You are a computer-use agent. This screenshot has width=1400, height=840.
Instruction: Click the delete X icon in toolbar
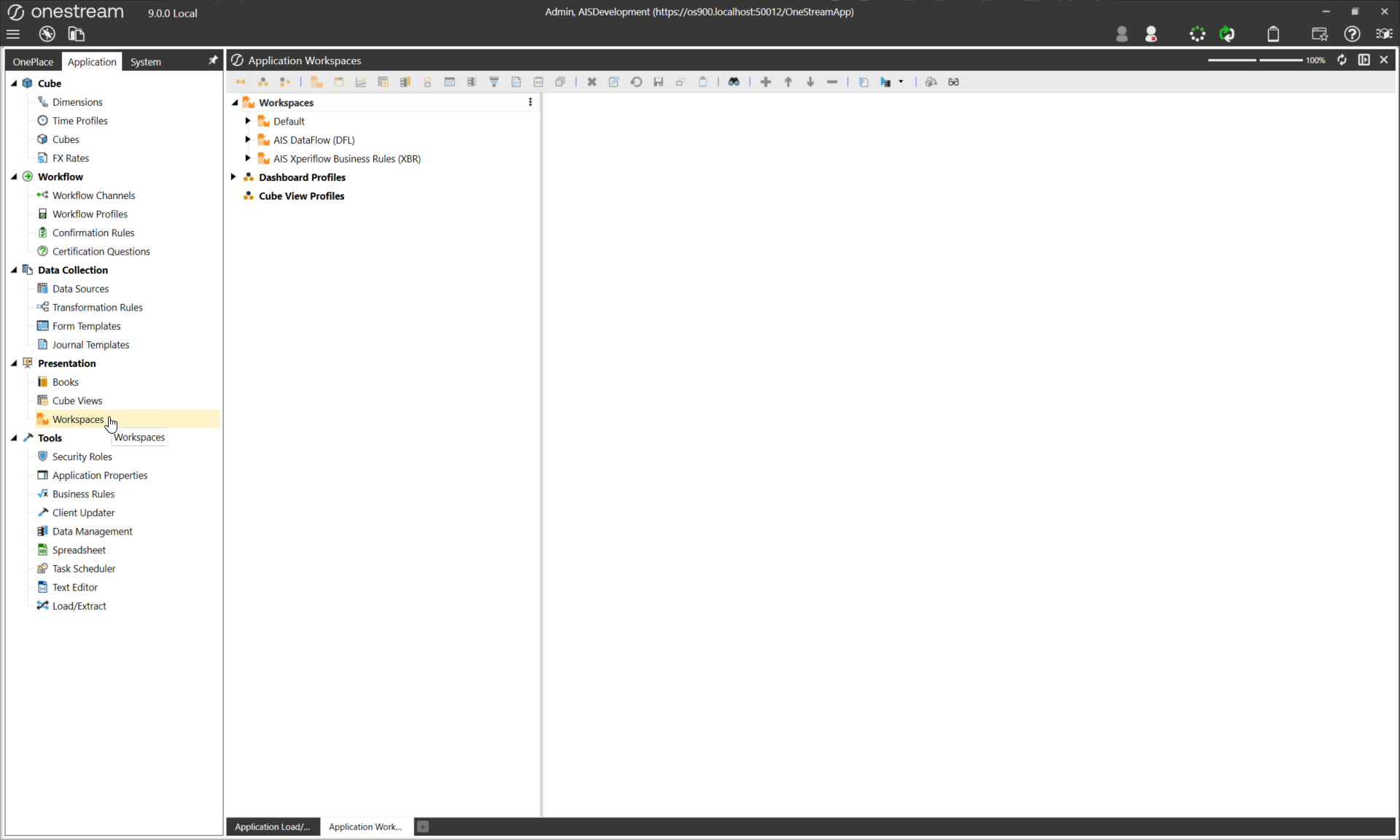(592, 82)
